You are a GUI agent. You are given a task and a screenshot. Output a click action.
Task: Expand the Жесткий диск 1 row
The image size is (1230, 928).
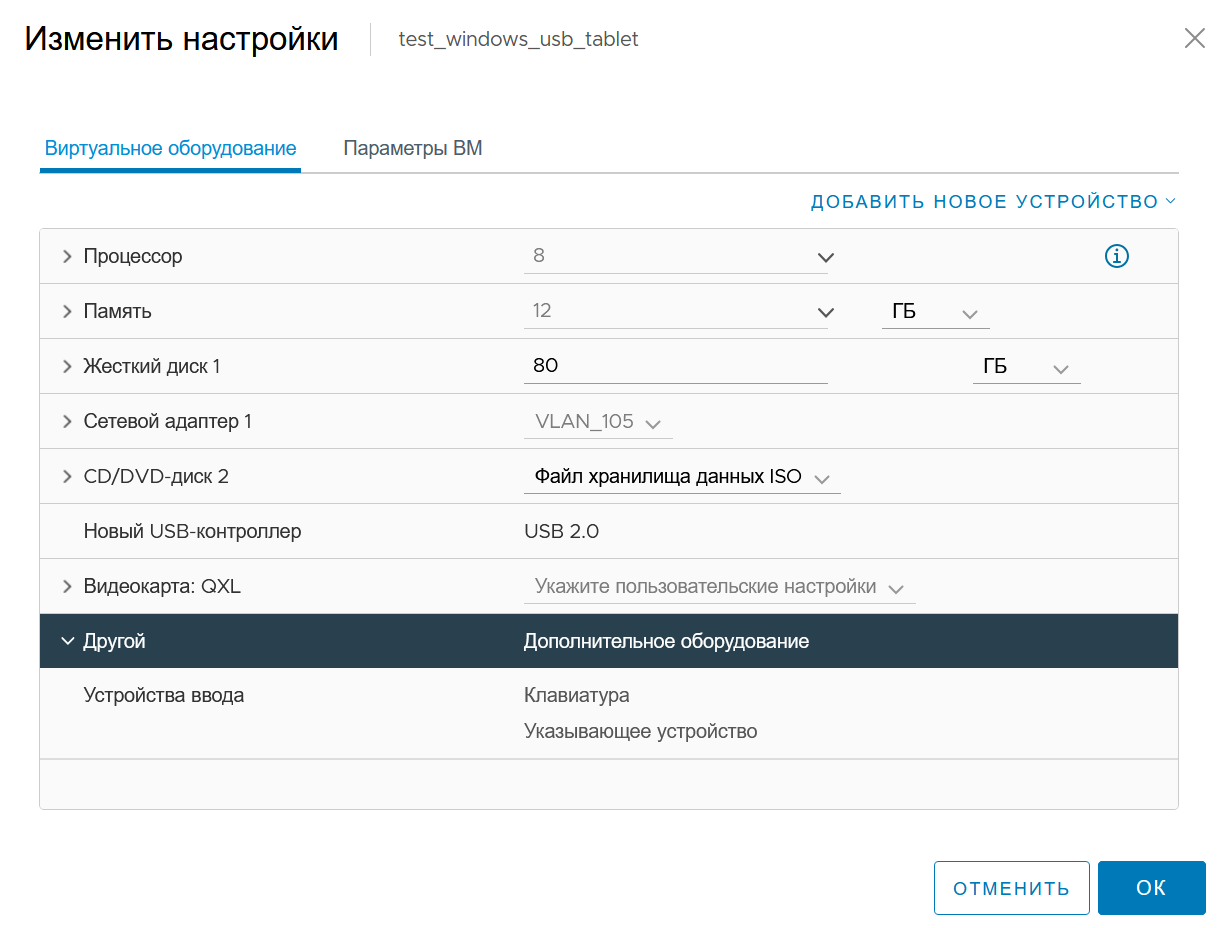click(67, 367)
